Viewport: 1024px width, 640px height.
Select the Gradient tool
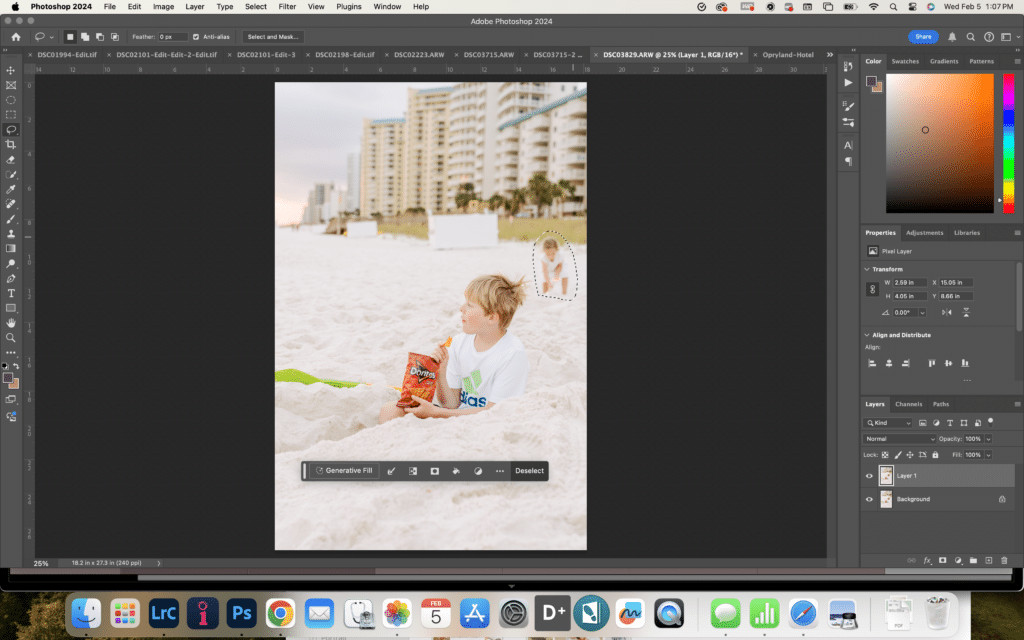point(10,249)
